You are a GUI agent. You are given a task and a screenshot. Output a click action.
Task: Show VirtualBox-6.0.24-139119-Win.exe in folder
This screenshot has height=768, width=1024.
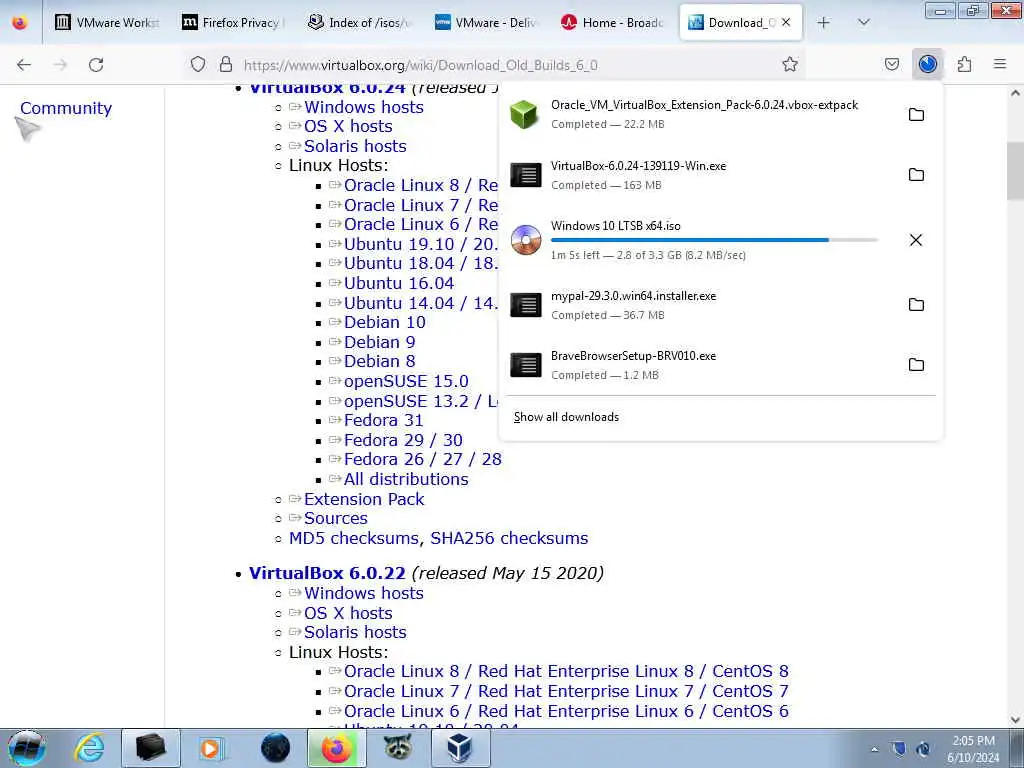916,174
